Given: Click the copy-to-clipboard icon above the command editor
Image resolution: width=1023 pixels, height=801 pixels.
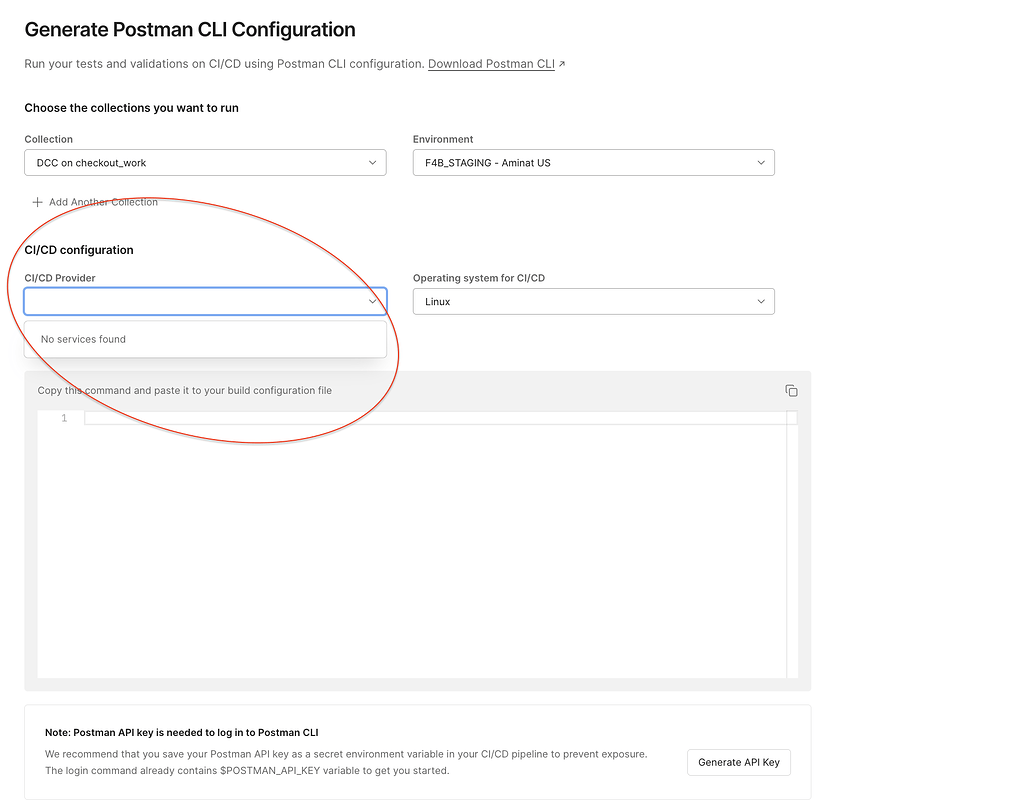Looking at the screenshot, I should tap(791, 391).
